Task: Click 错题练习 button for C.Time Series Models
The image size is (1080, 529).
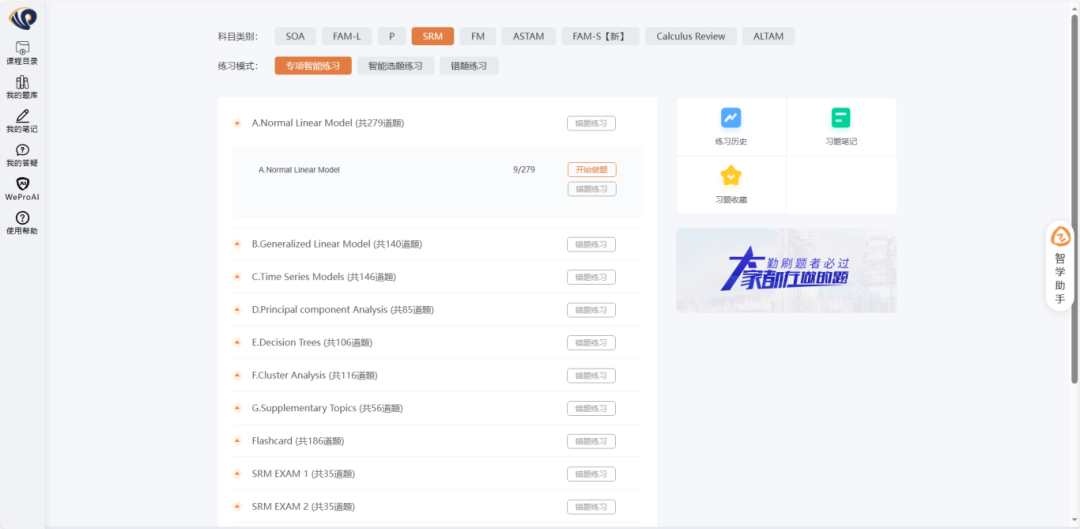Action: (591, 277)
